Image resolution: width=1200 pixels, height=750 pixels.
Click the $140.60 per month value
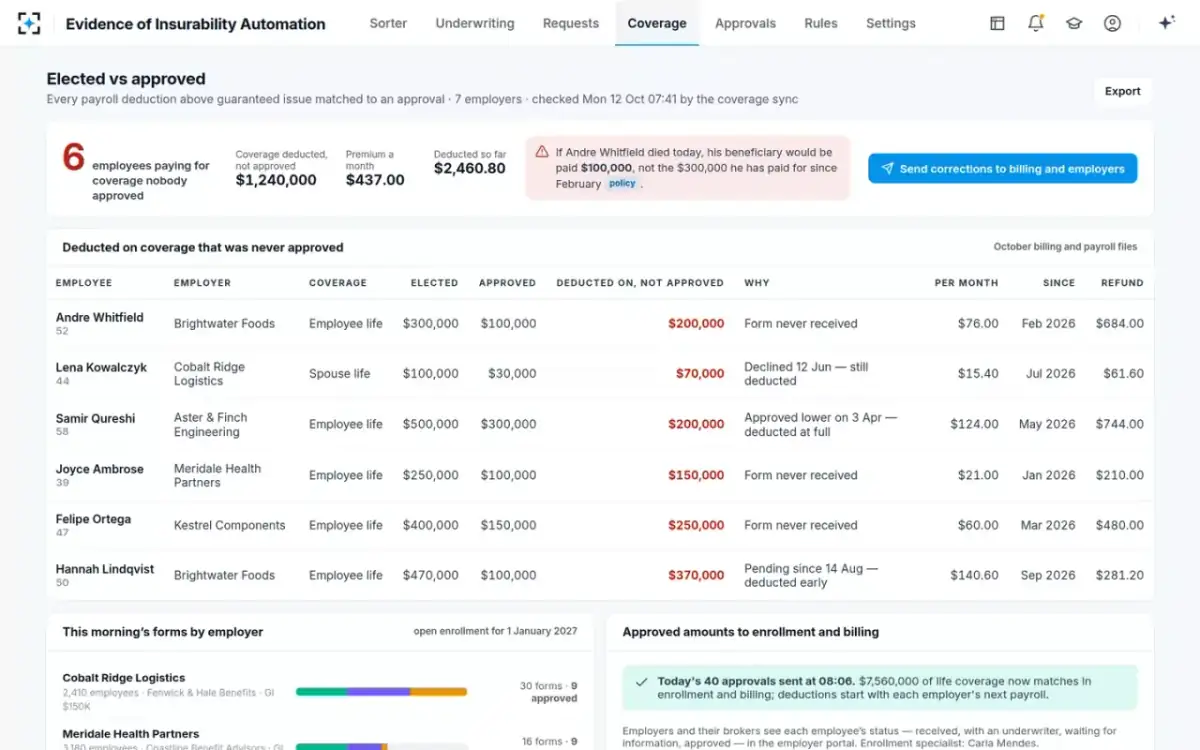click(x=974, y=575)
